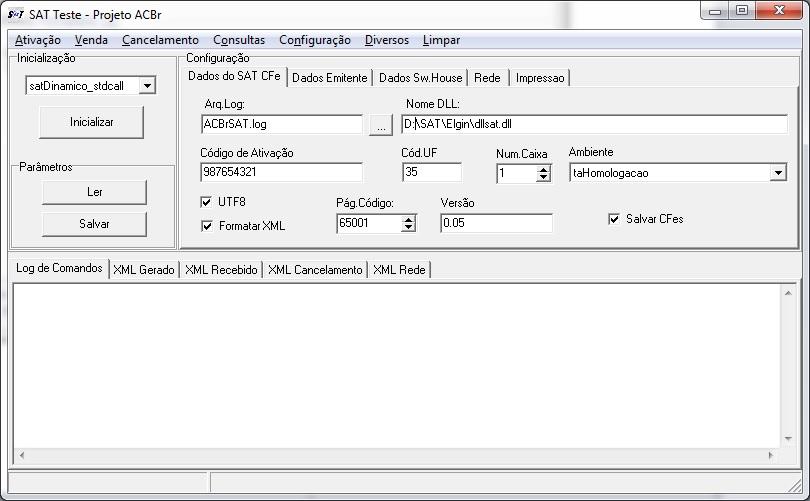Click inside the command log text area
This screenshot has width=810, height=501.
(x=397, y=366)
